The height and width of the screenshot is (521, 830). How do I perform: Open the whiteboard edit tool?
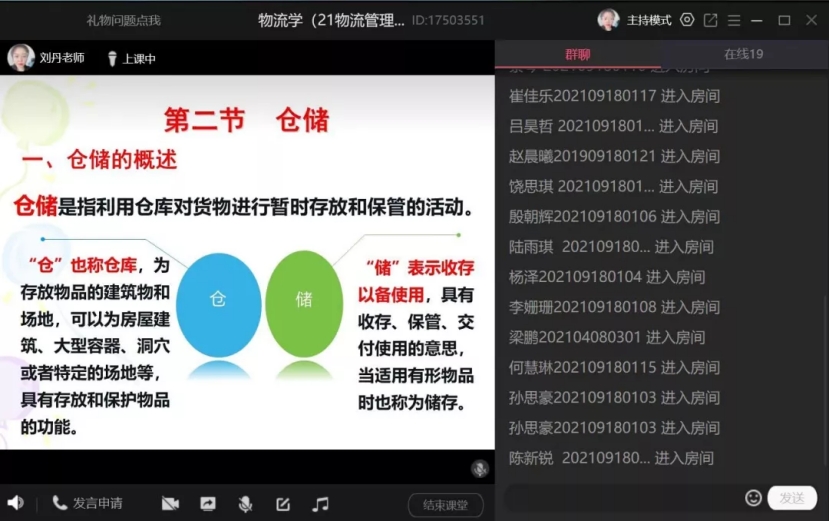coord(283,504)
